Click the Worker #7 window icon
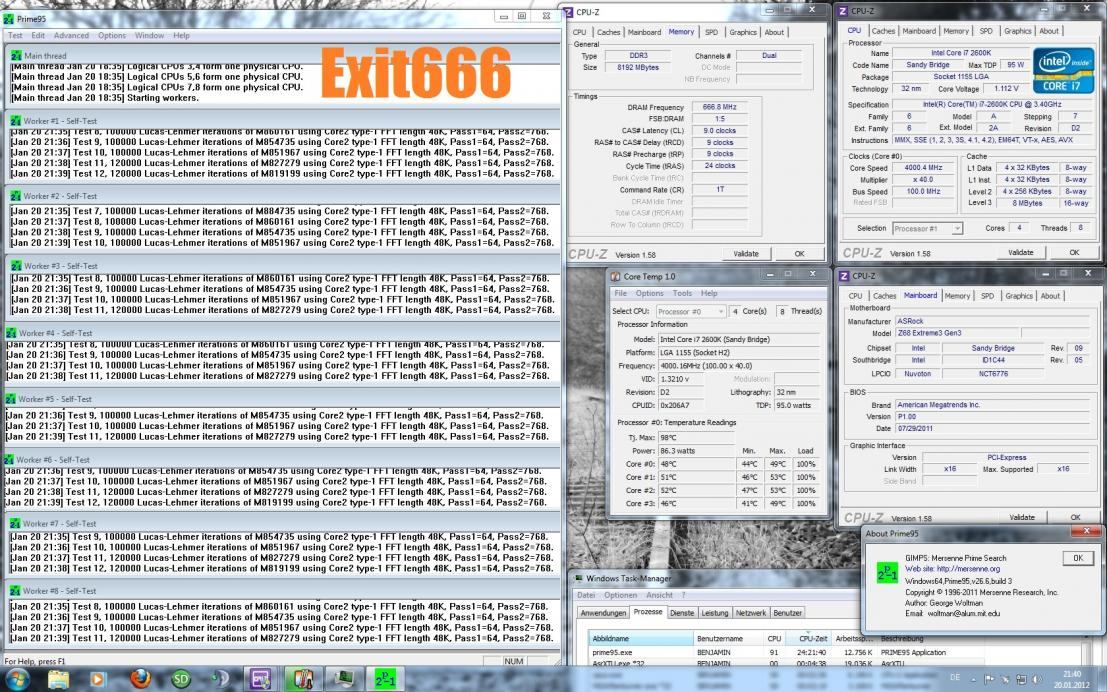 15,523
